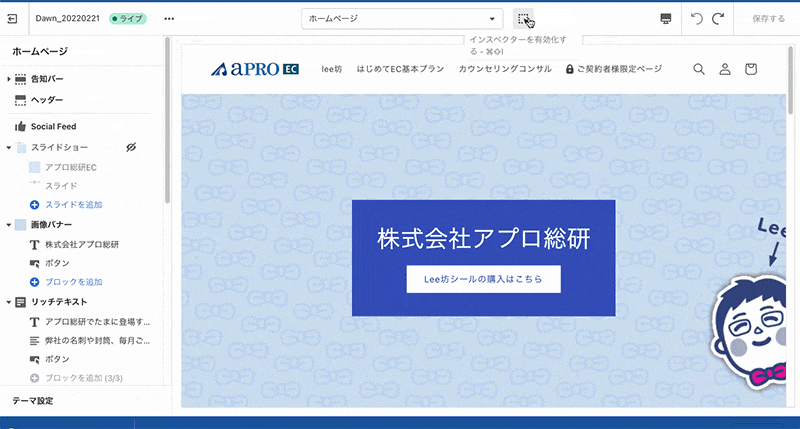Click the ホームページ sidebar heading
Viewport: 800px width, 429px height.
(40, 52)
